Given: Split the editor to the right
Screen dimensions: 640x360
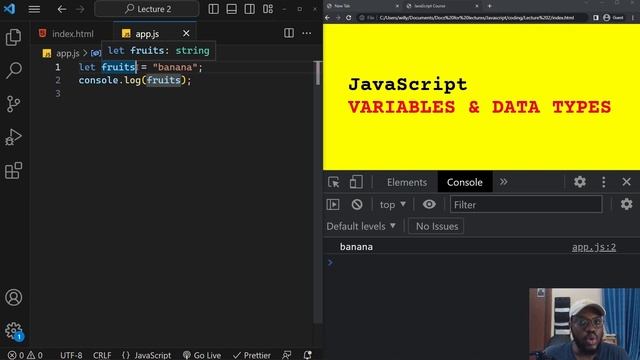Looking at the screenshot, I should tap(289, 33).
